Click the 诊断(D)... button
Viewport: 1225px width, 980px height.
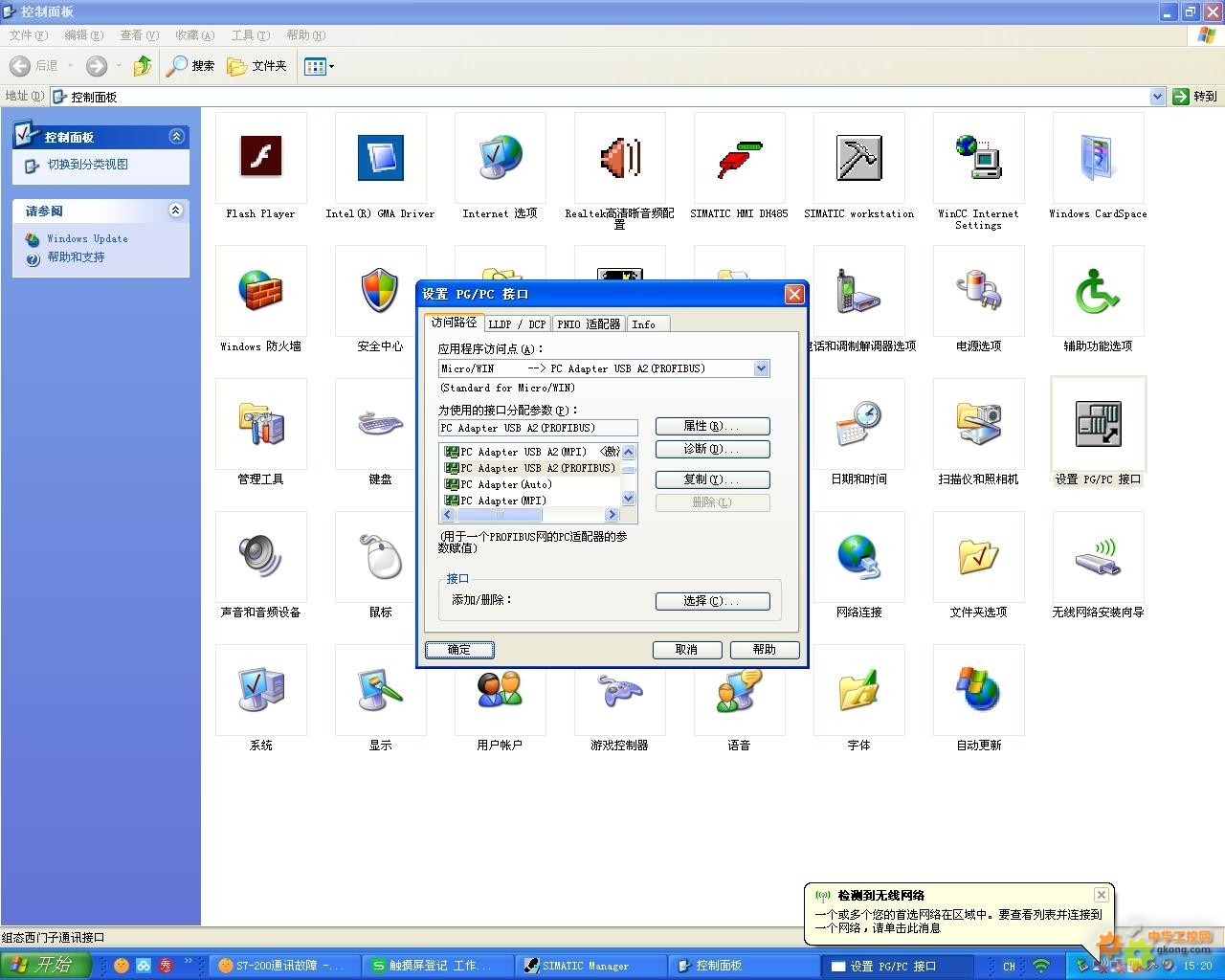pyautogui.click(x=712, y=450)
